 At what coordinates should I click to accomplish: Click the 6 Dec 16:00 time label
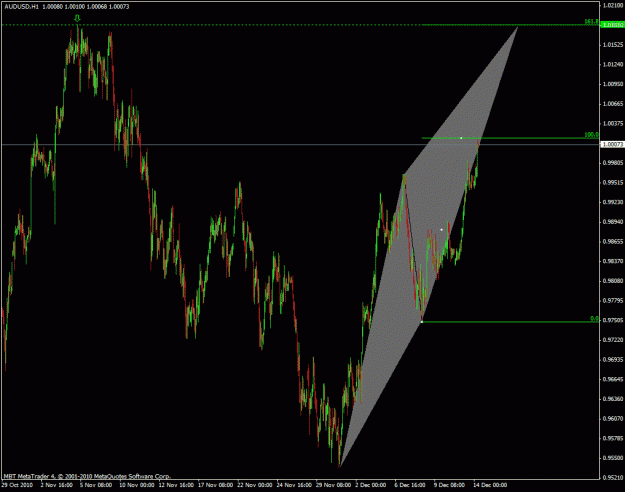pyautogui.click(x=411, y=485)
